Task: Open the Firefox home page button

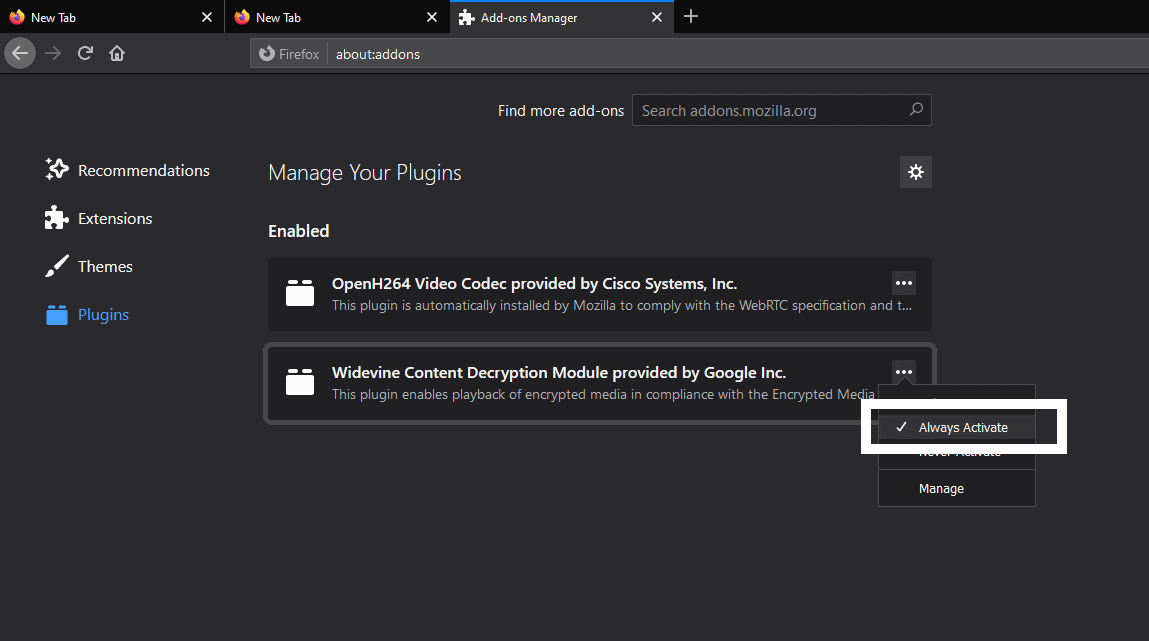Action: [117, 53]
